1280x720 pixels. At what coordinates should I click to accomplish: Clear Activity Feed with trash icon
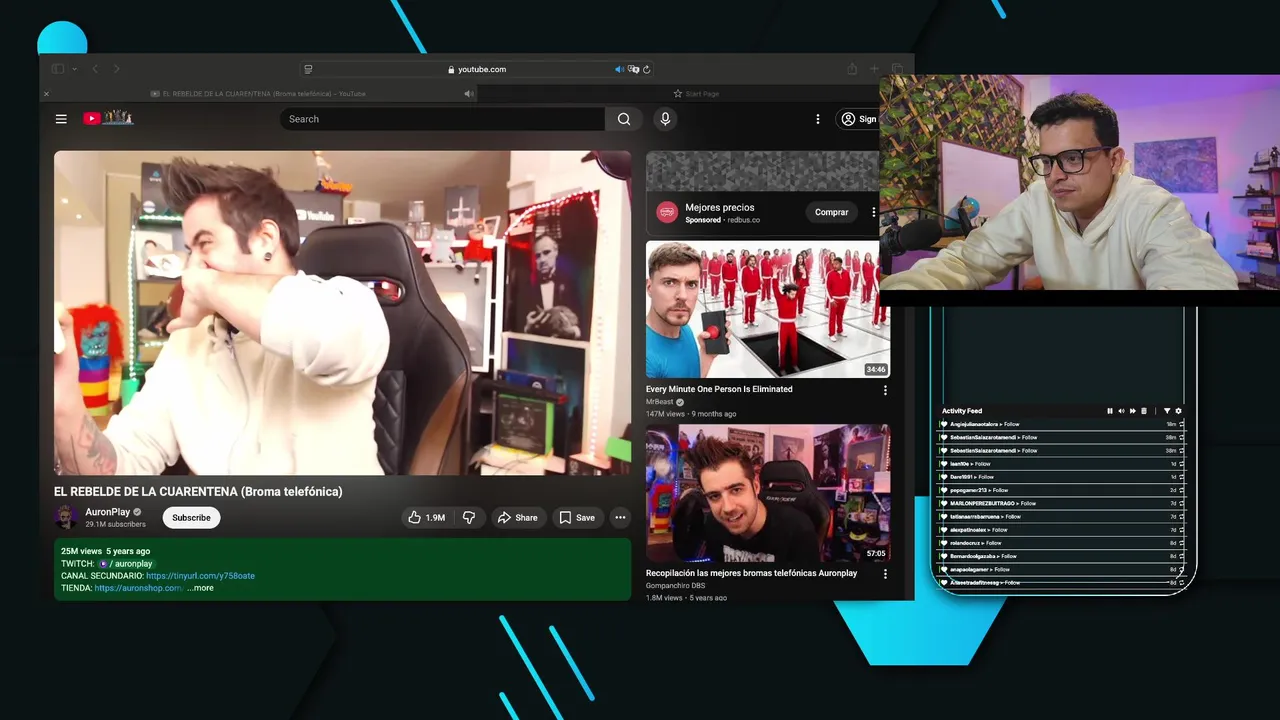tap(1143, 411)
